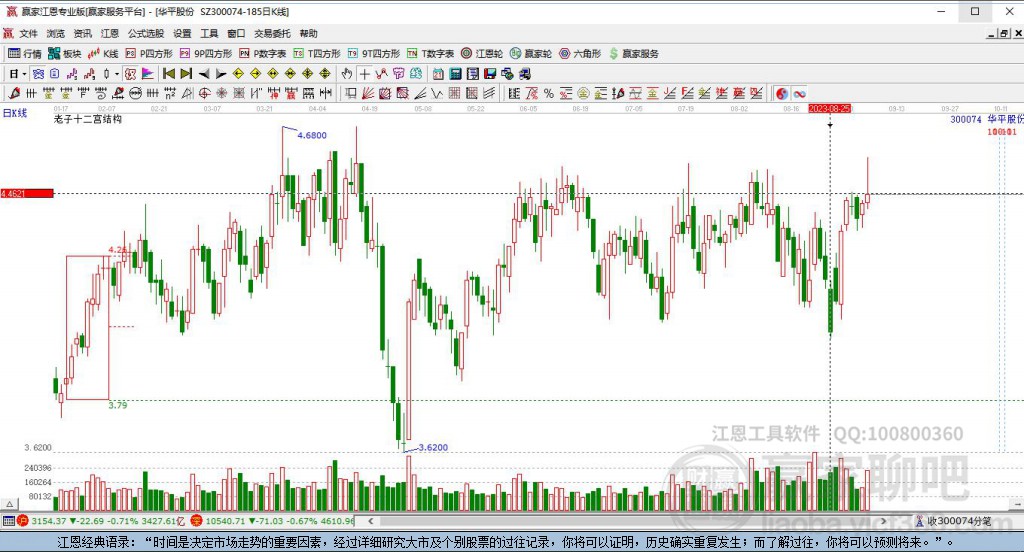The height and width of the screenshot is (552, 1024).
Task: Click the 2023-08-25 date marker
Action: coord(830,108)
